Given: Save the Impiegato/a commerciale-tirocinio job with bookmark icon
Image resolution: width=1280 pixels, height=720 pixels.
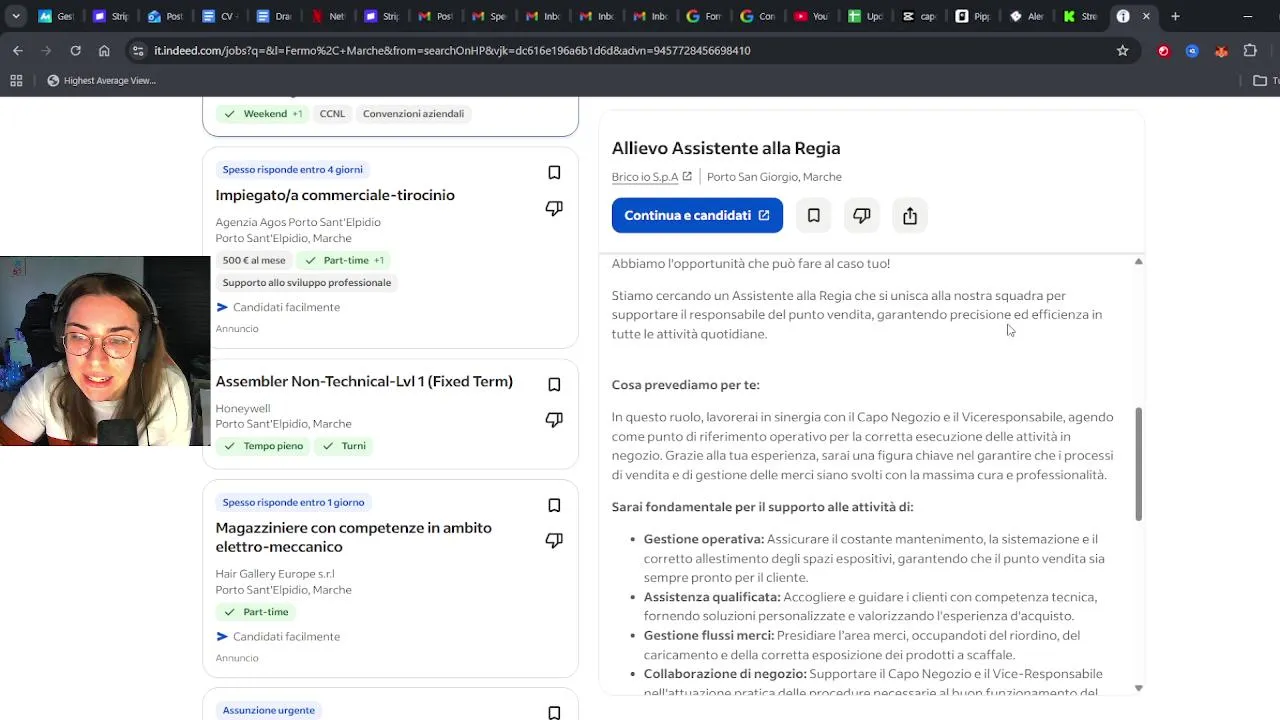Looking at the screenshot, I should [x=554, y=173].
